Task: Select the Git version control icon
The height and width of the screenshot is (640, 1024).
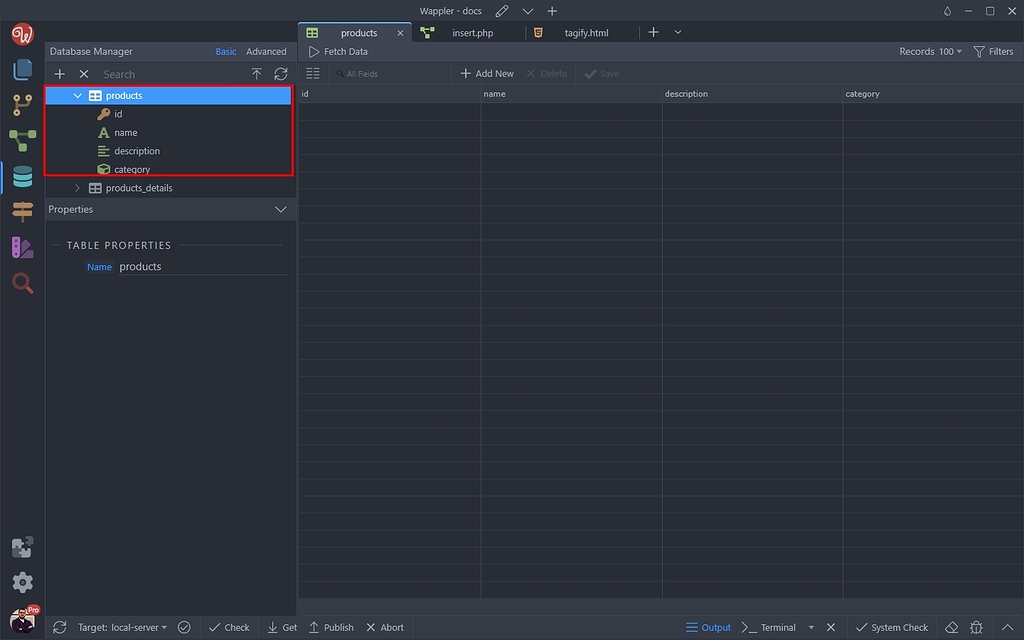Action: pyautogui.click(x=22, y=104)
